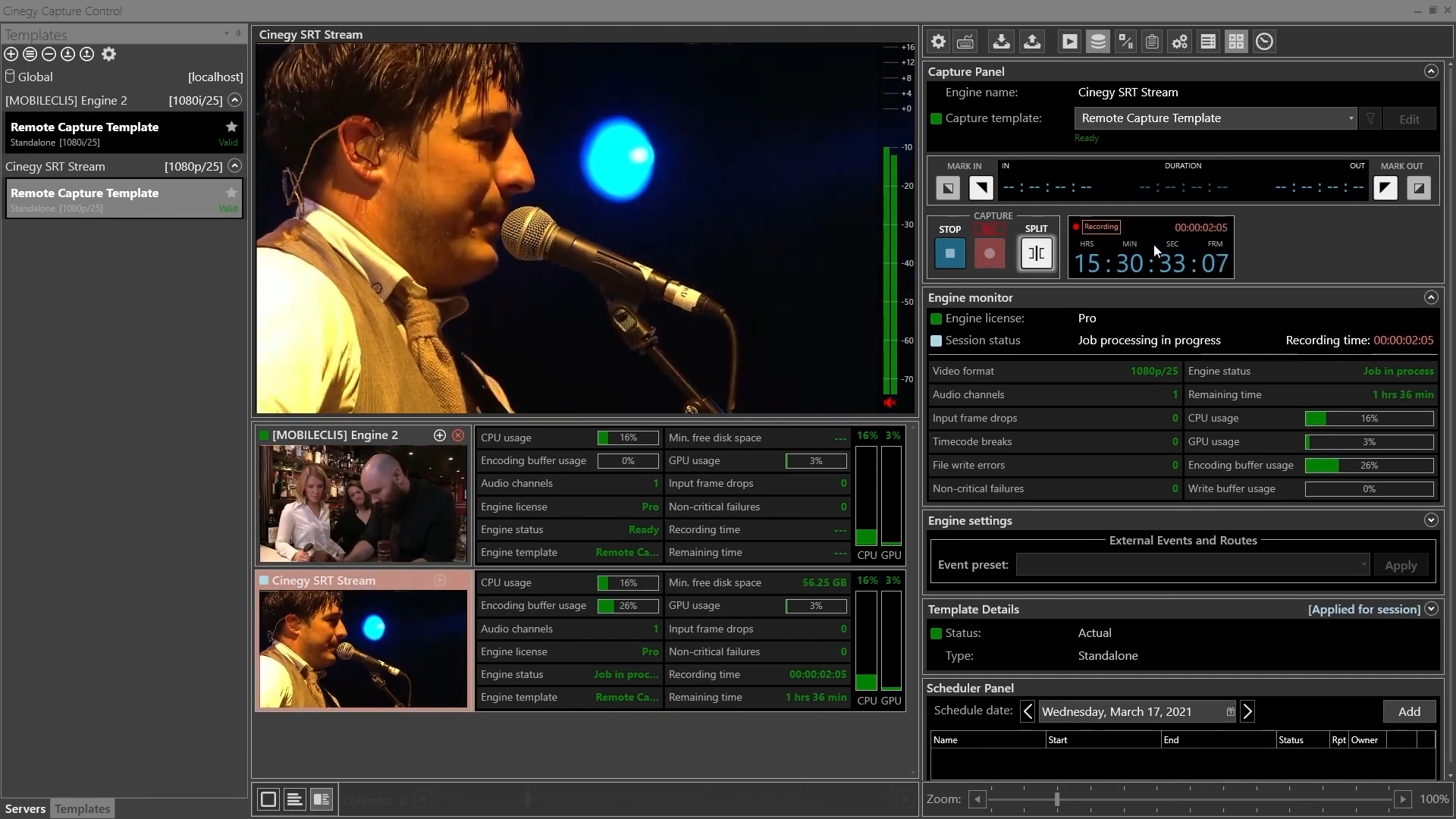
Task: Toggle the multi-view grid toolbar icon
Action: tap(1236, 42)
